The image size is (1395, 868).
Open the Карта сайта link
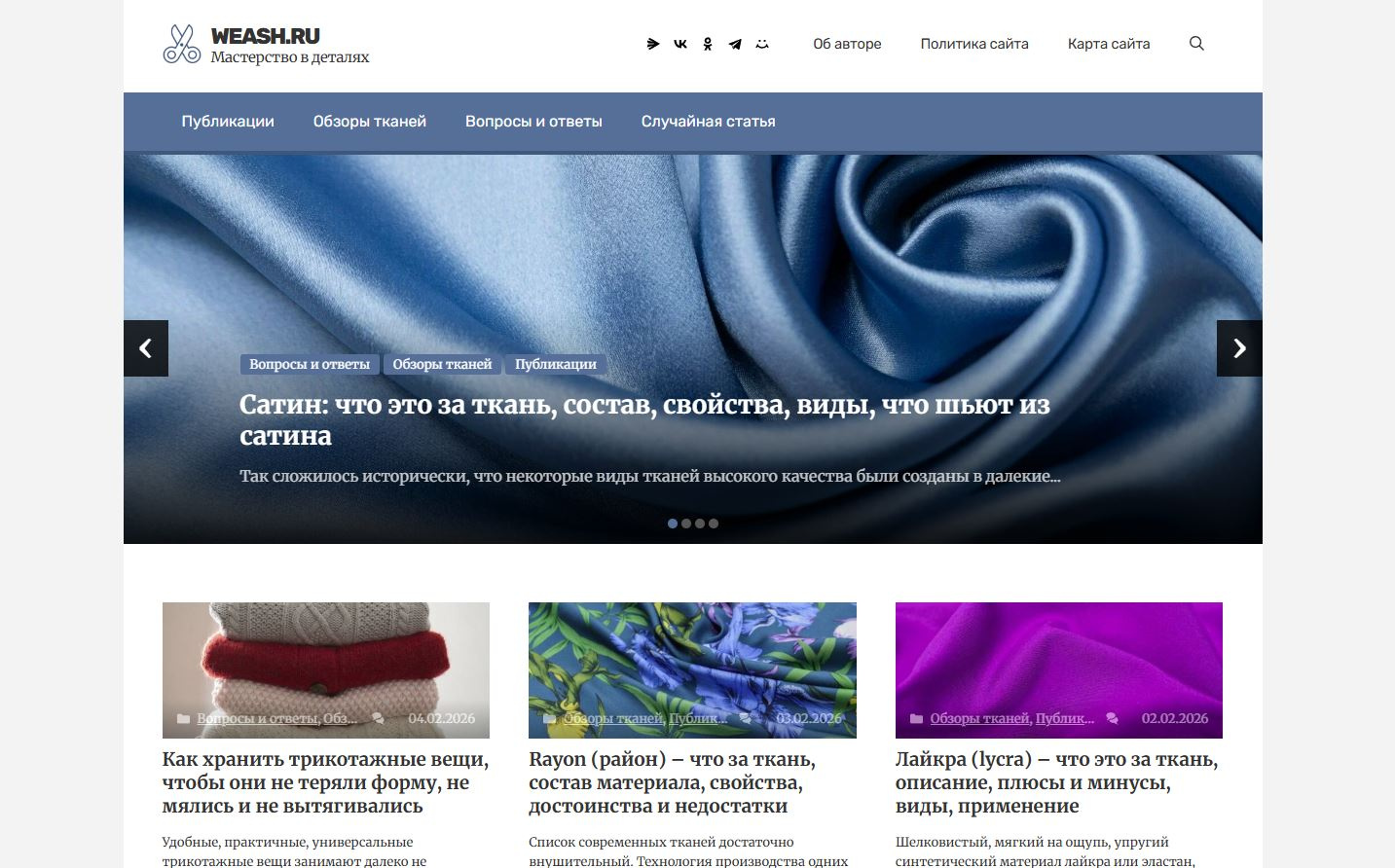tap(1109, 44)
